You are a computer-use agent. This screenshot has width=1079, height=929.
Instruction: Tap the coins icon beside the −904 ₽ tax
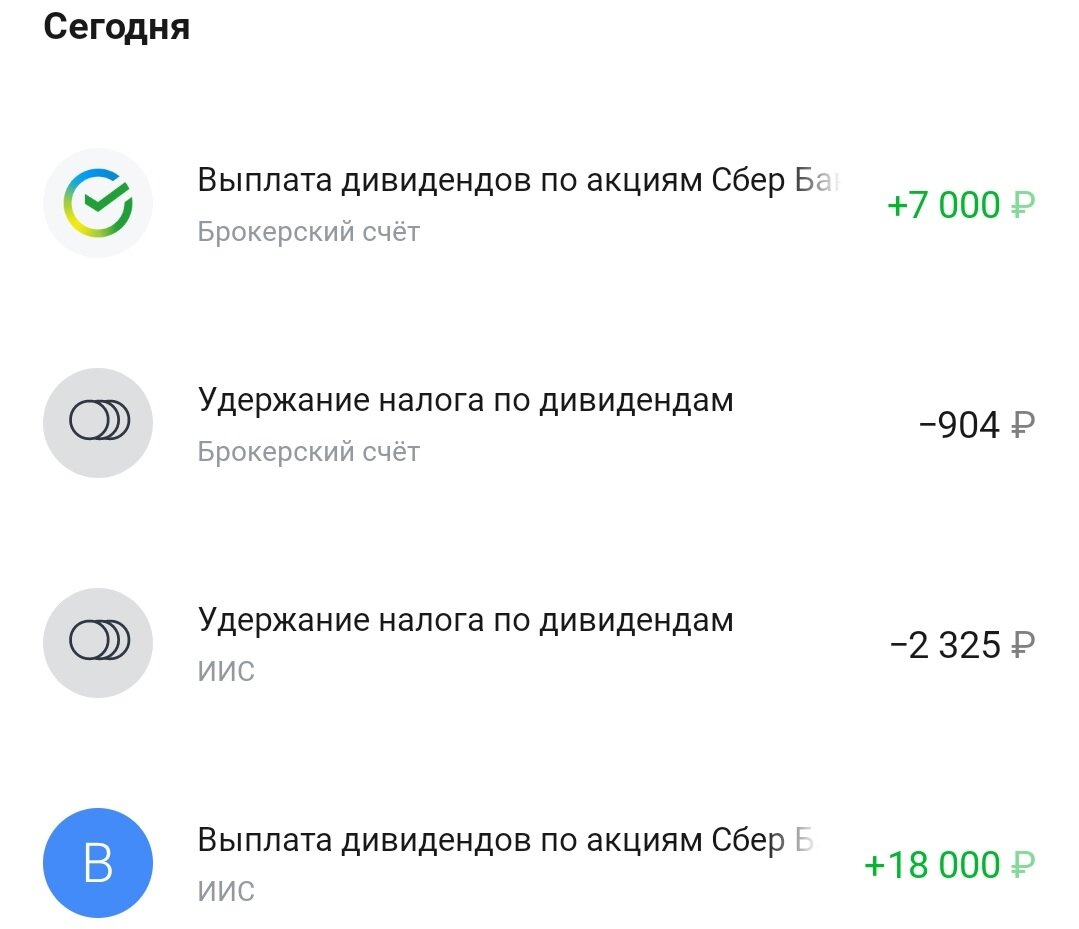click(98, 423)
